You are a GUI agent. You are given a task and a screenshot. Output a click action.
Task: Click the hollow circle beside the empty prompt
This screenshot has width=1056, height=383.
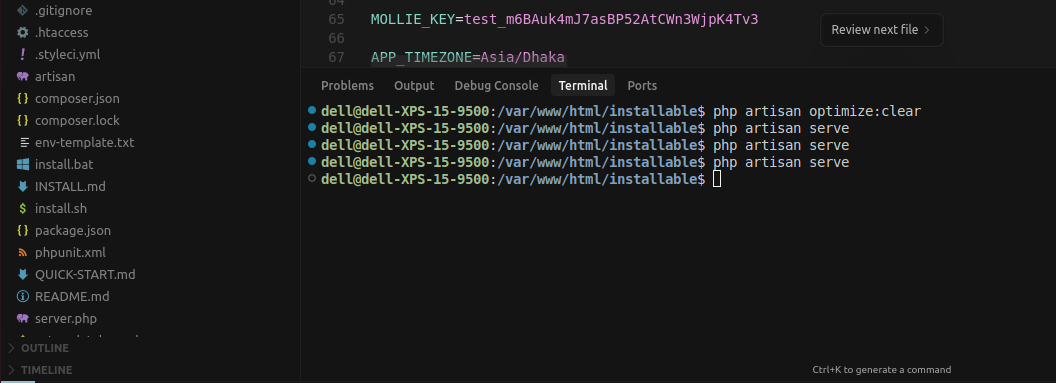311,178
